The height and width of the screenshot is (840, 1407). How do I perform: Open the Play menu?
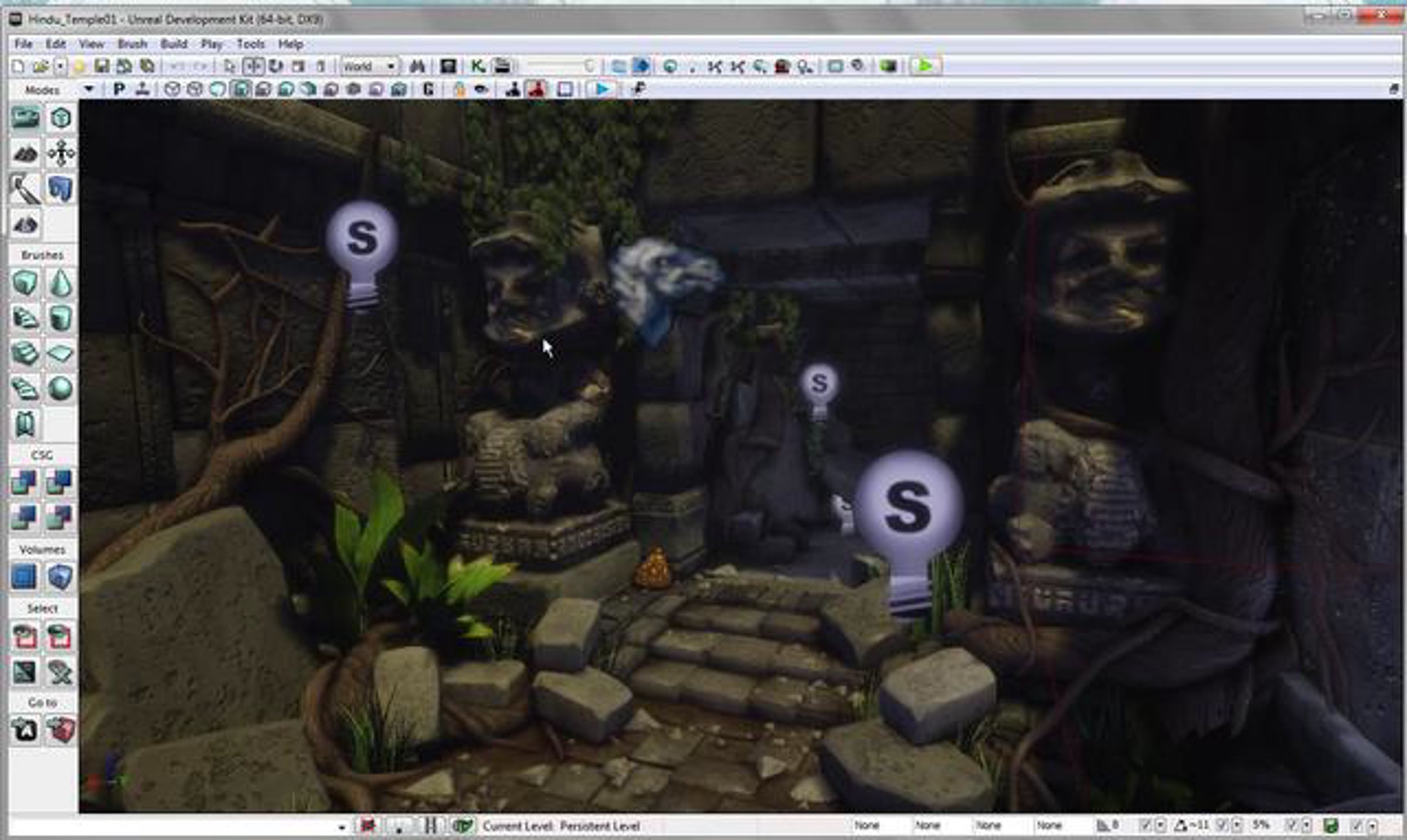[212, 44]
